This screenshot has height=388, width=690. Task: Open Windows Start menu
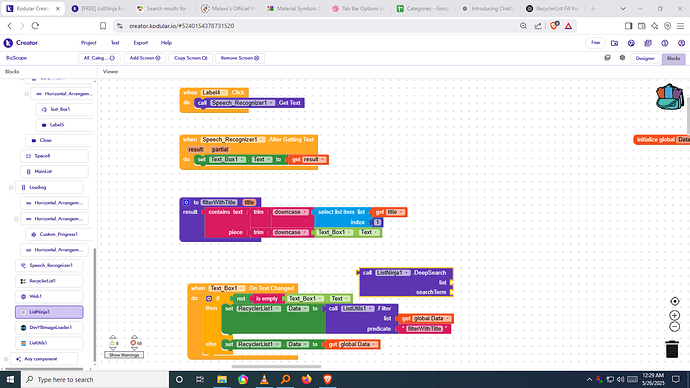click(x=10, y=379)
